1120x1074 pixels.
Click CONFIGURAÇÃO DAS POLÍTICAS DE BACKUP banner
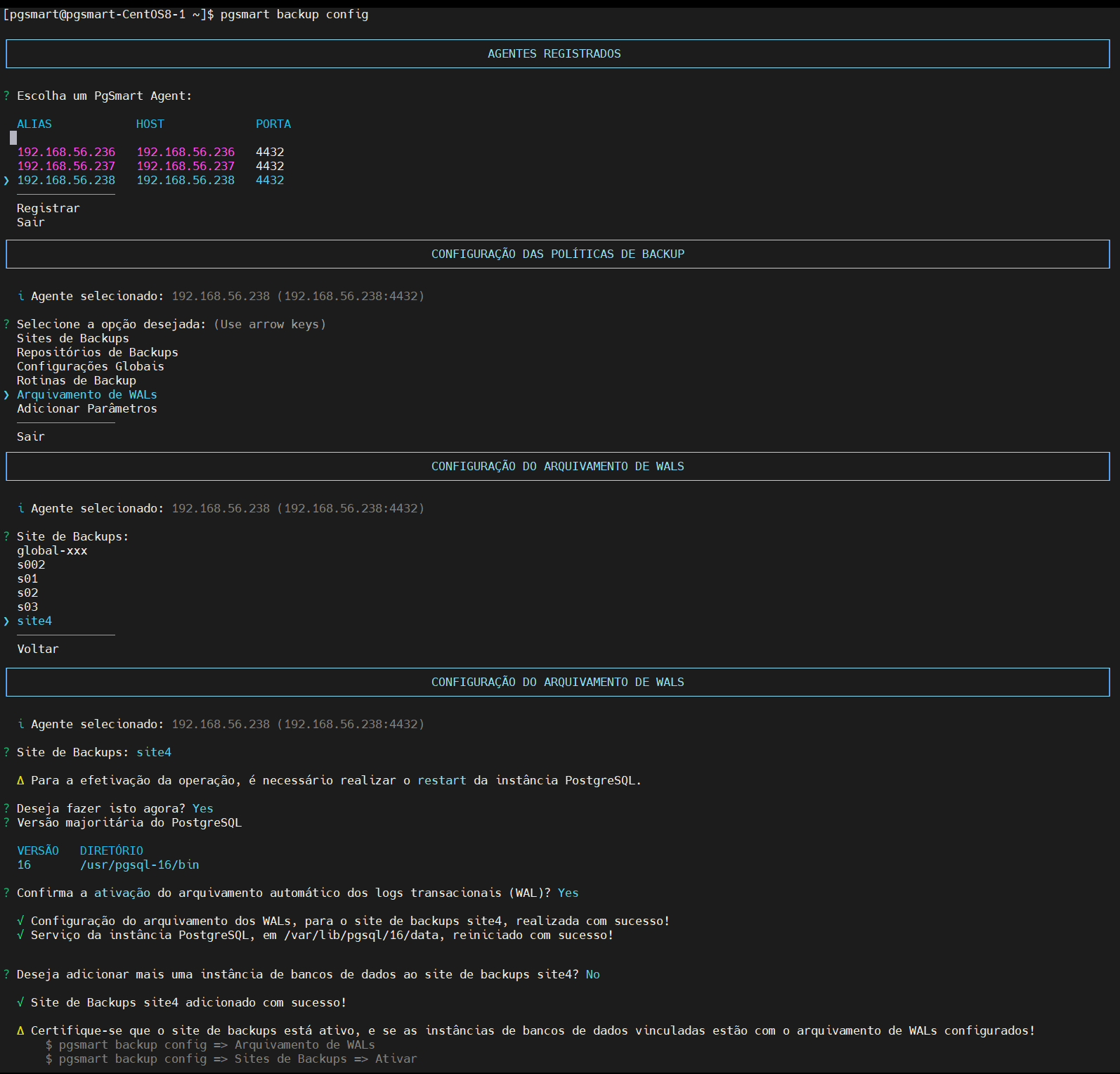pyautogui.click(x=558, y=254)
